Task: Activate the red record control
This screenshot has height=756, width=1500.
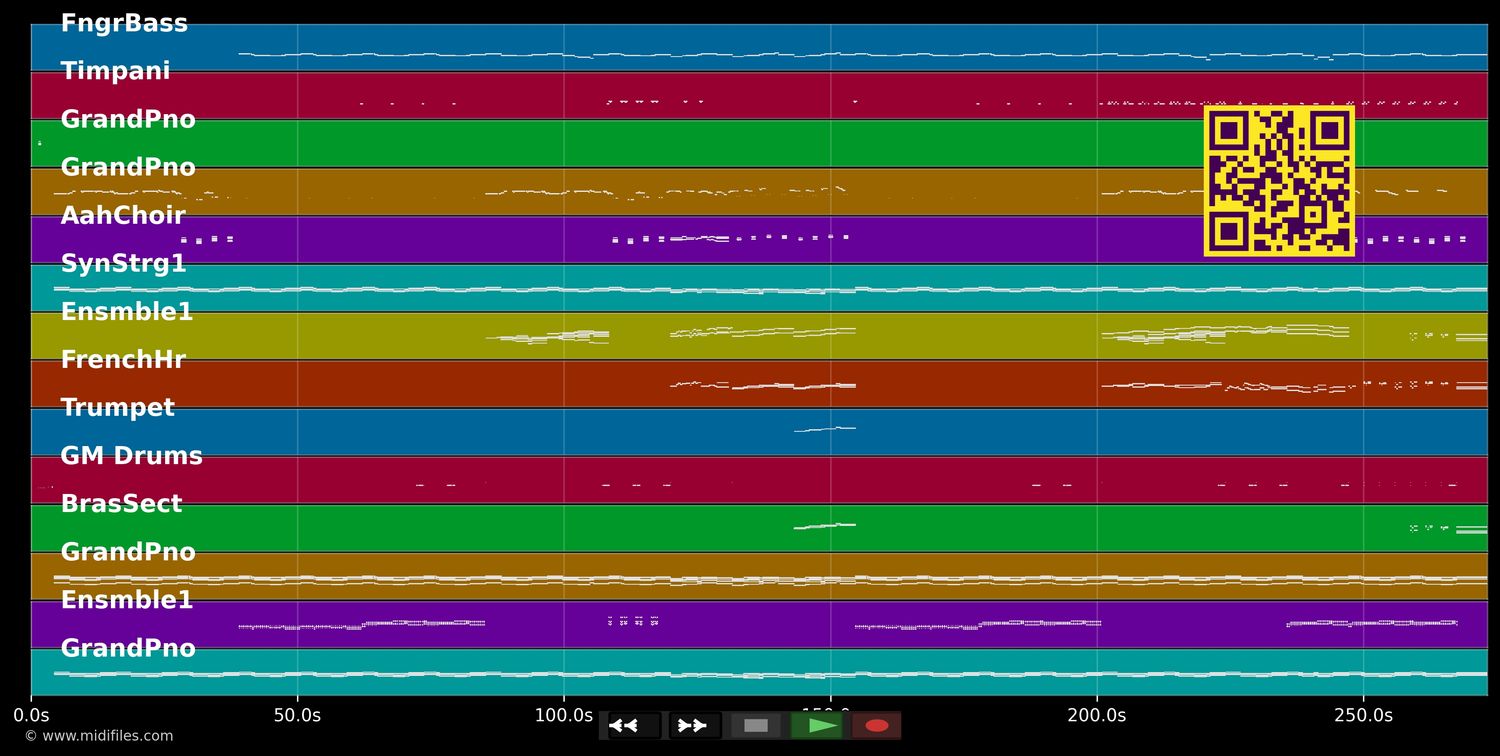Action: [x=877, y=725]
